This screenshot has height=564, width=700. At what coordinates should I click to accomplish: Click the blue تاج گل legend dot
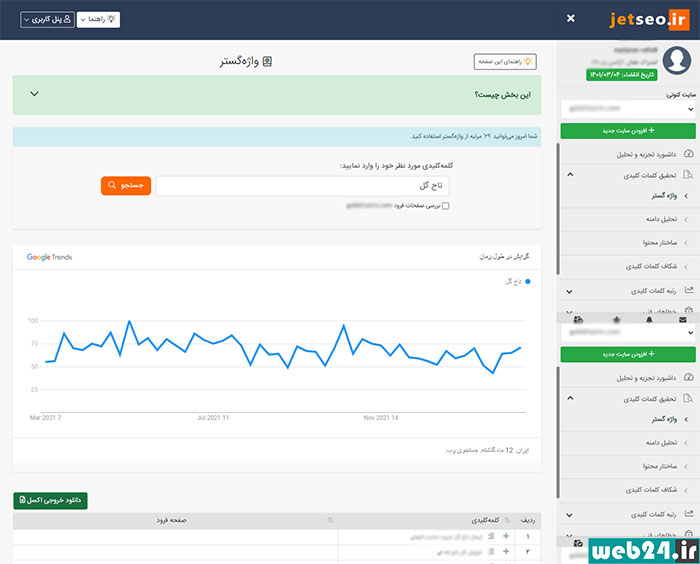(528, 281)
